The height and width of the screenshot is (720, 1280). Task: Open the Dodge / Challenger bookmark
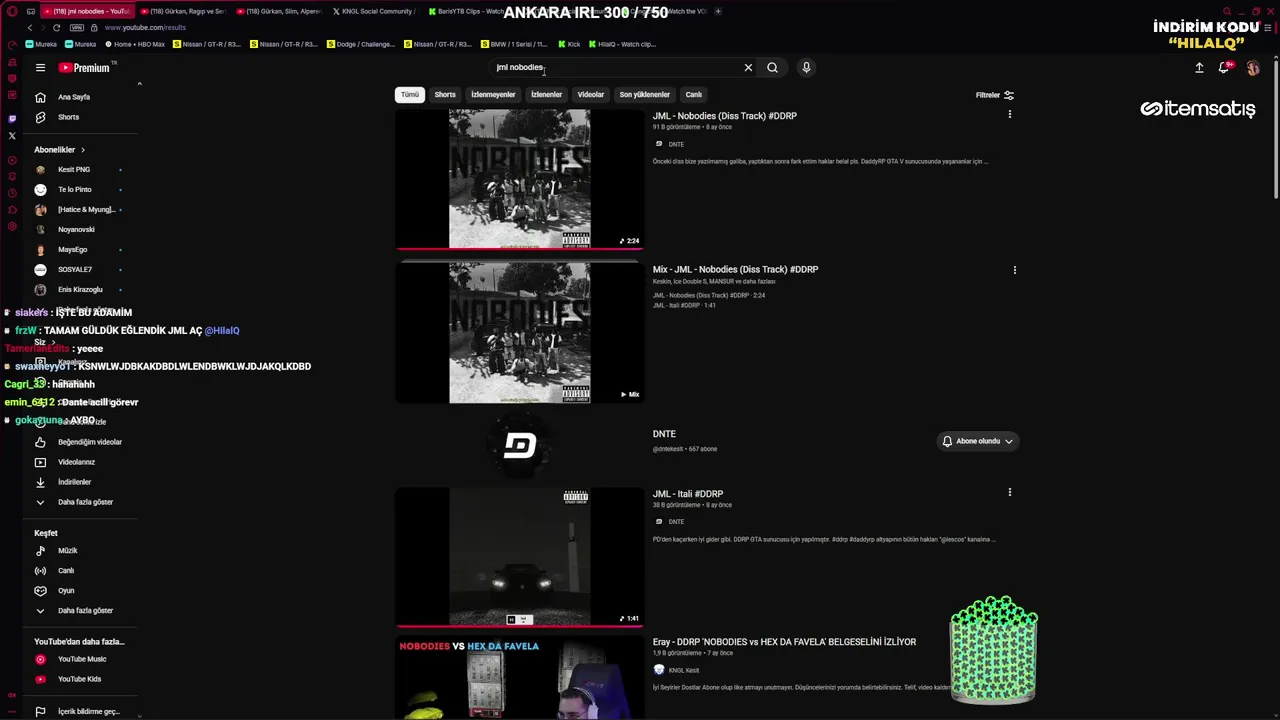pos(363,44)
